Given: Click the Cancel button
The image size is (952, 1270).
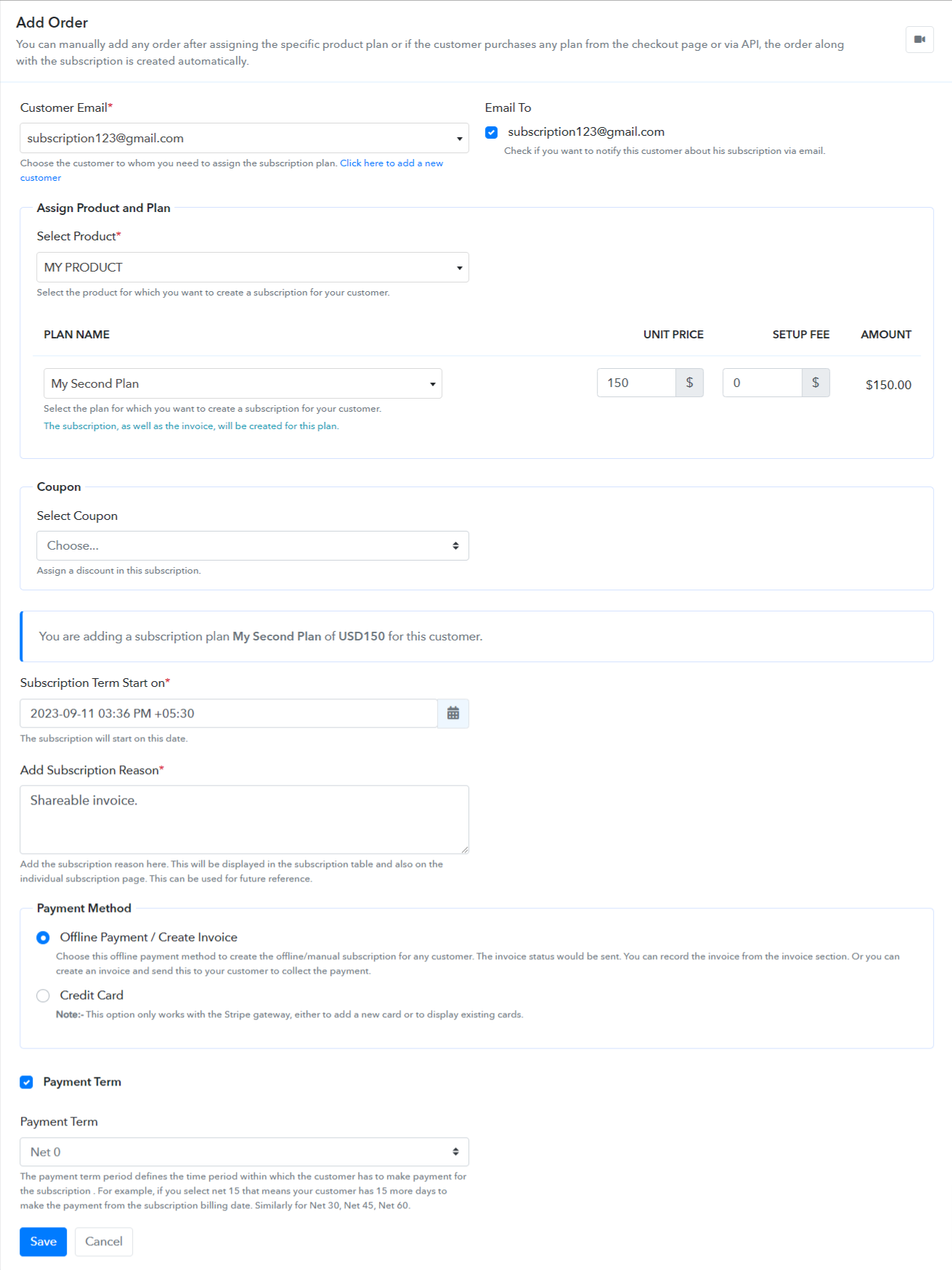Looking at the screenshot, I should pyautogui.click(x=104, y=1242).
